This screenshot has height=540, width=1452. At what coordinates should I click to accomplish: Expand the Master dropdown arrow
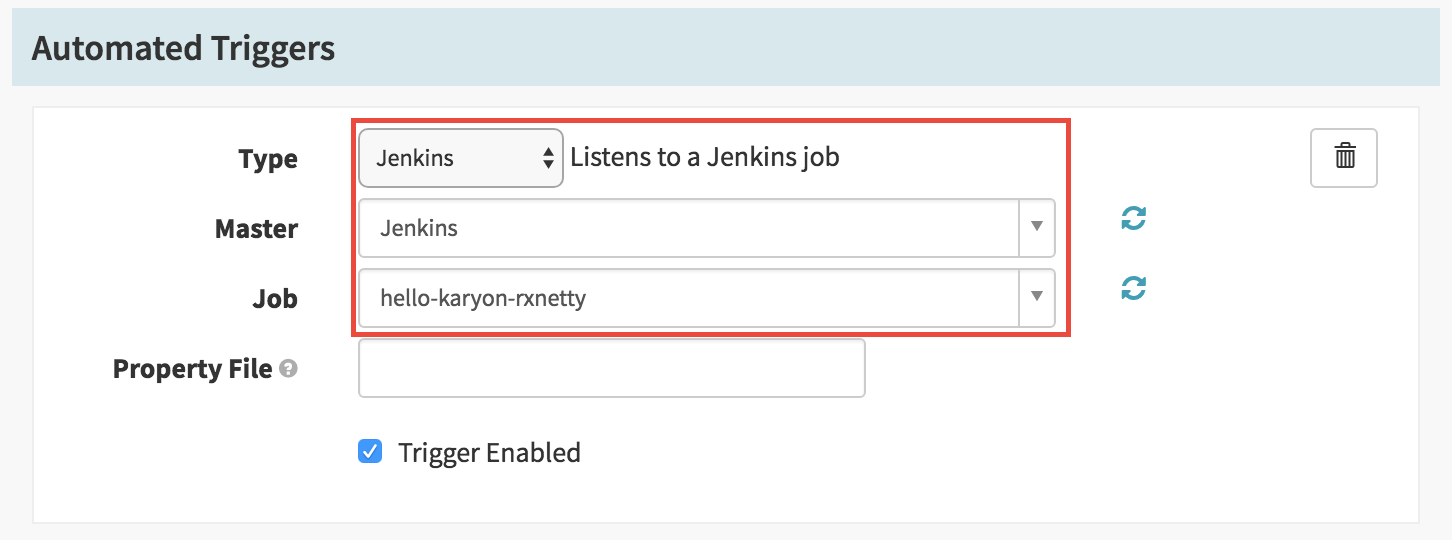point(1037,228)
